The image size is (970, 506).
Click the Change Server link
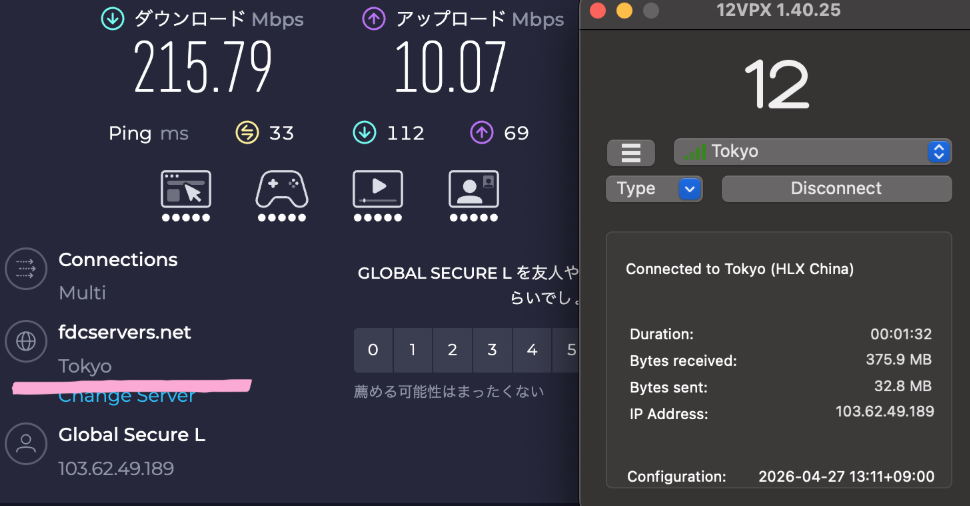coord(127,396)
